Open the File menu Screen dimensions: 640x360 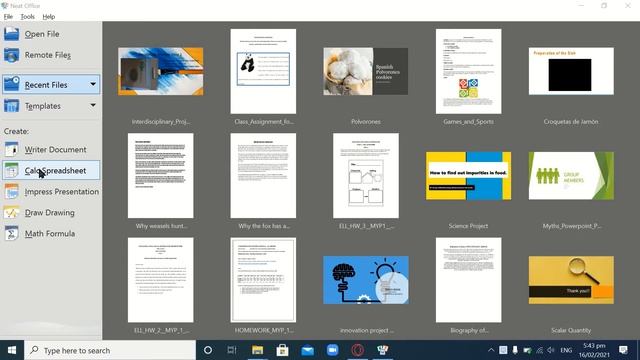(8, 17)
